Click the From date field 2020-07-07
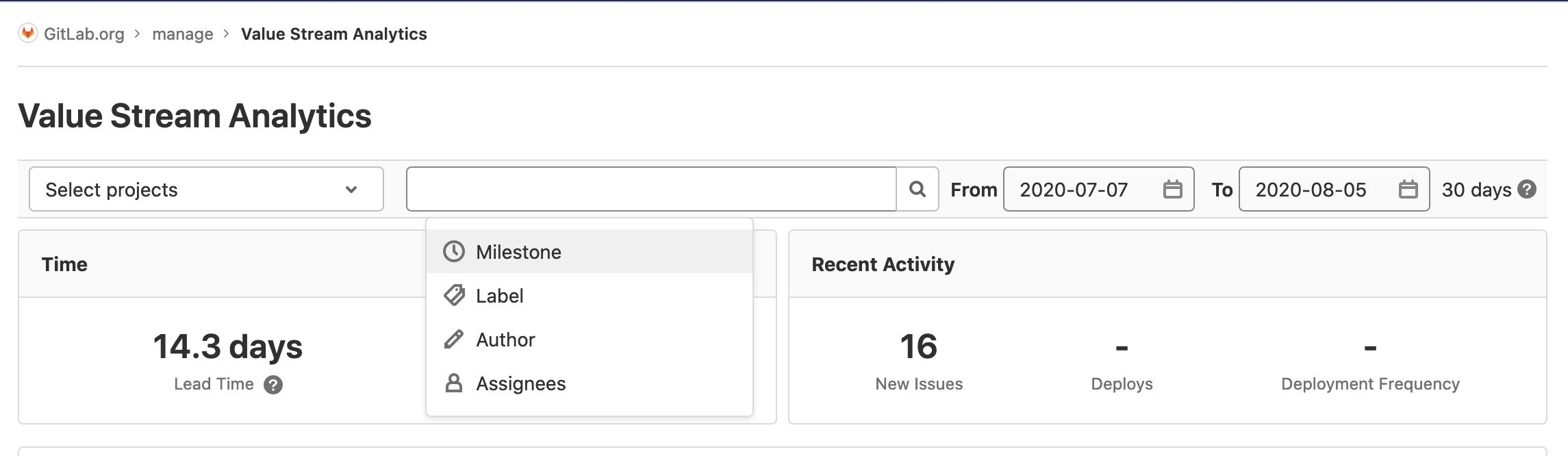This screenshot has width=1568, height=456. click(x=1074, y=190)
